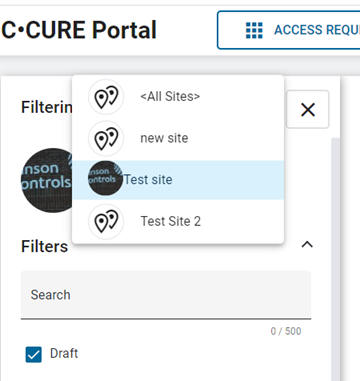Choose <All Sites> from the site list
Screen dimensions: 360x381
pos(178,97)
